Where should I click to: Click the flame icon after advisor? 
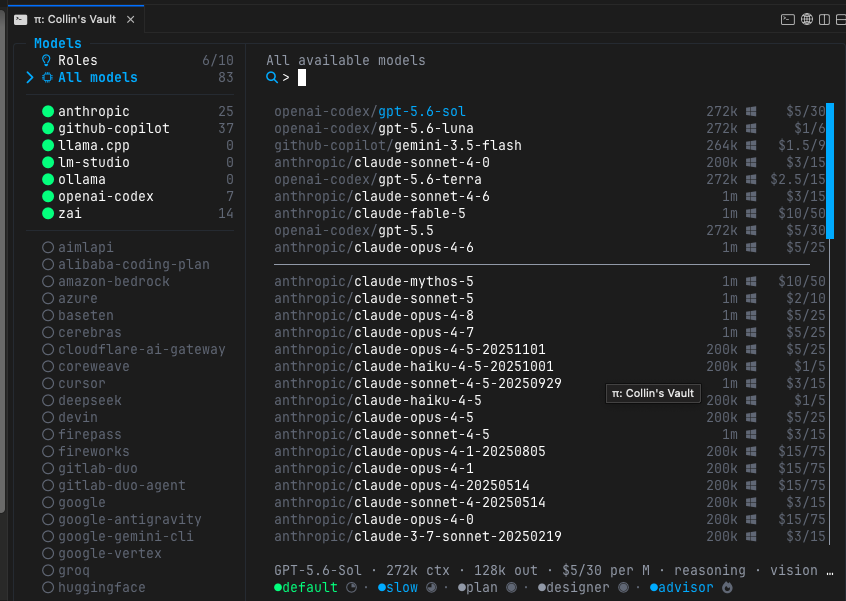pyautogui.click(x=727, y=588)
